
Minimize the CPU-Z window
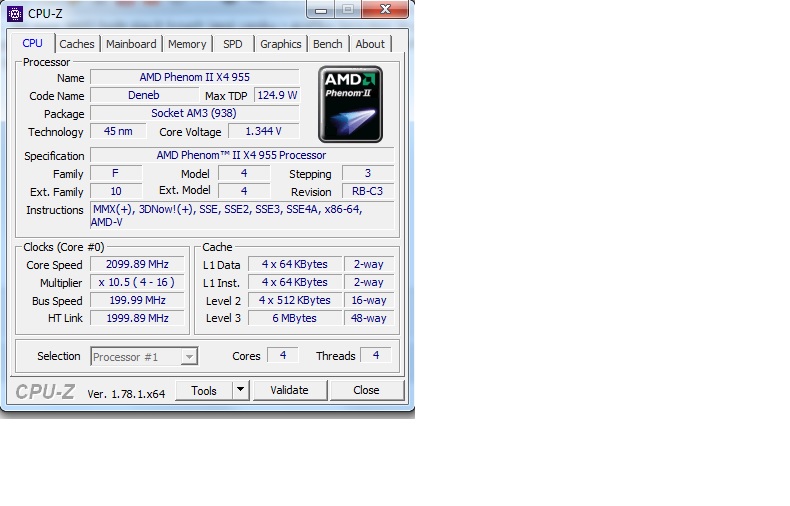321,10
